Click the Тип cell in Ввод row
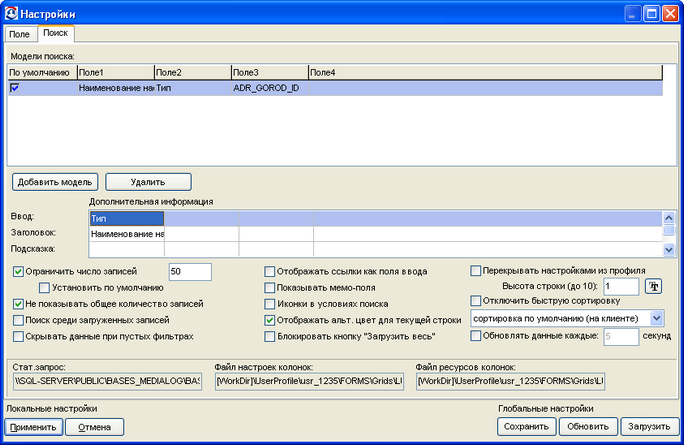The image size is (684, 445). pyautogui.click(x=127, y=219)
